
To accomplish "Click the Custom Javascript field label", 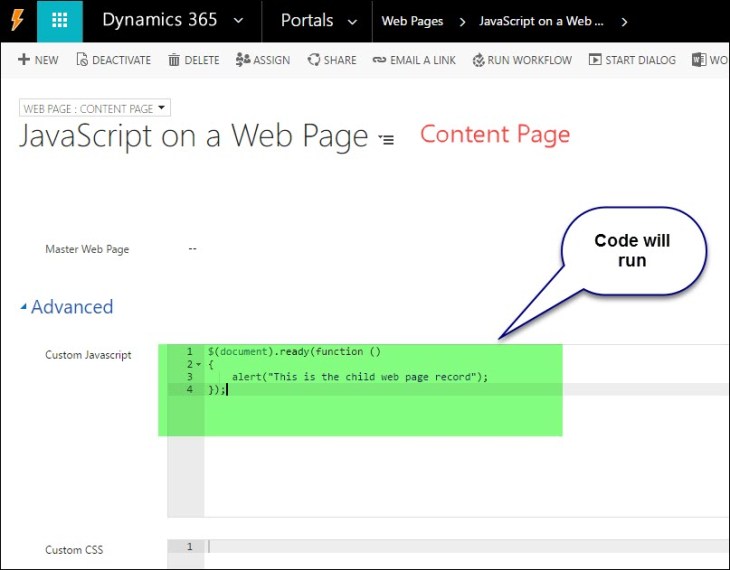I will tap(88, 355).
